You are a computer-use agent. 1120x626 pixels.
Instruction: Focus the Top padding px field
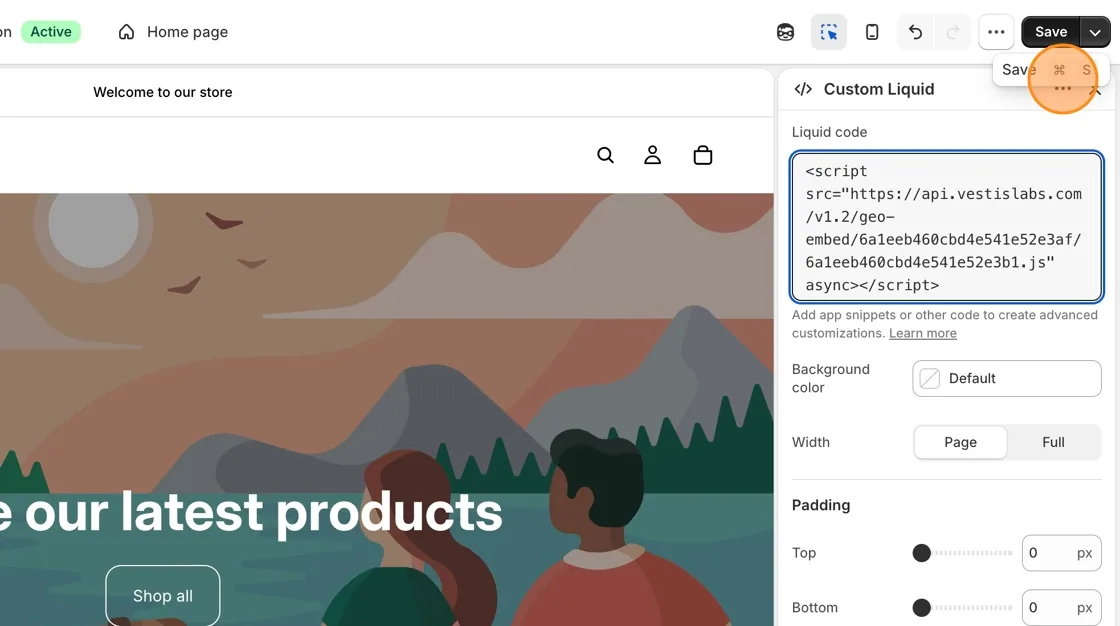1061,553
